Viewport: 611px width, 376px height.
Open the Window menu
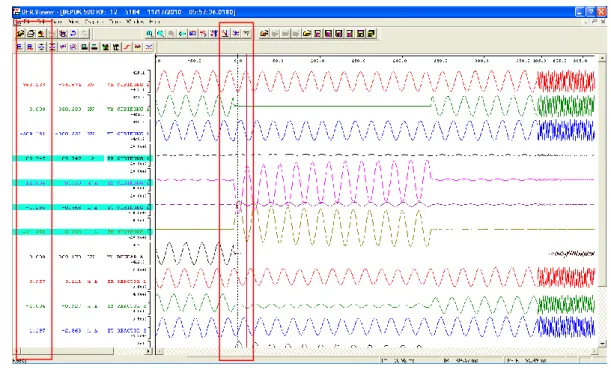[x=135, y=22]
